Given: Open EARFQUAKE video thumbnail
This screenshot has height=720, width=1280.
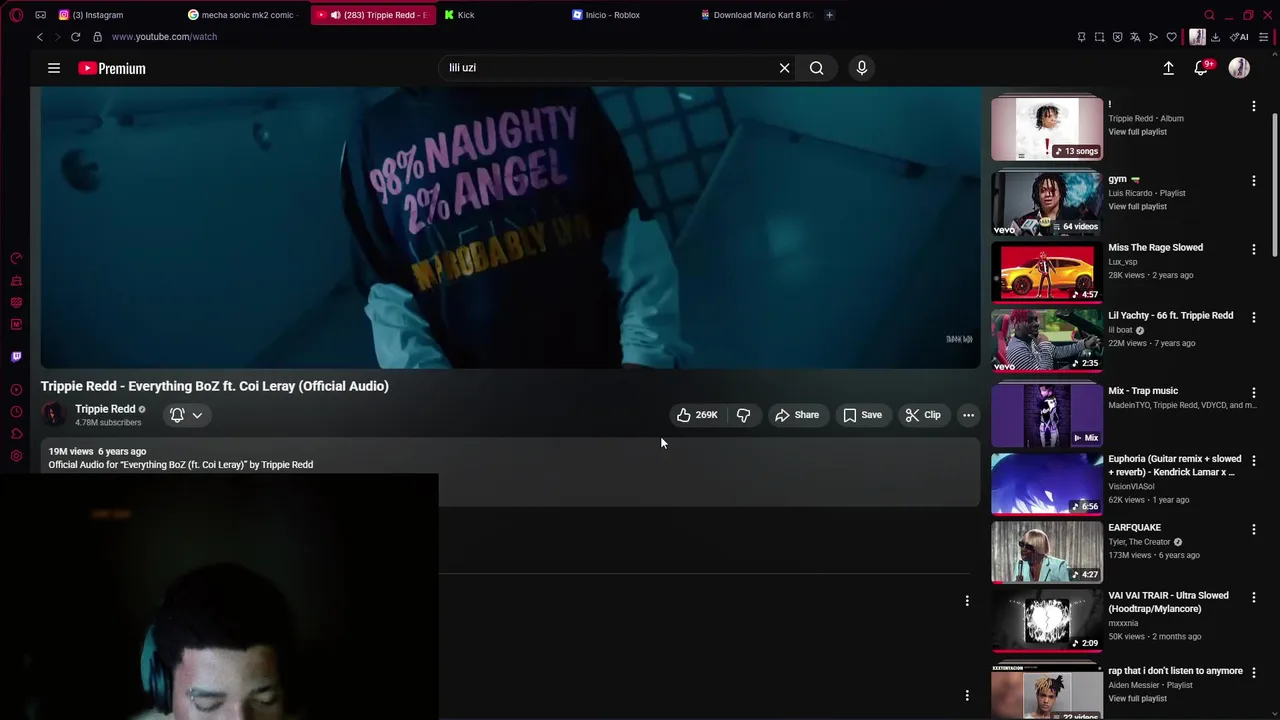Looking at the screenshot, I should click(x=1047, y=551).
